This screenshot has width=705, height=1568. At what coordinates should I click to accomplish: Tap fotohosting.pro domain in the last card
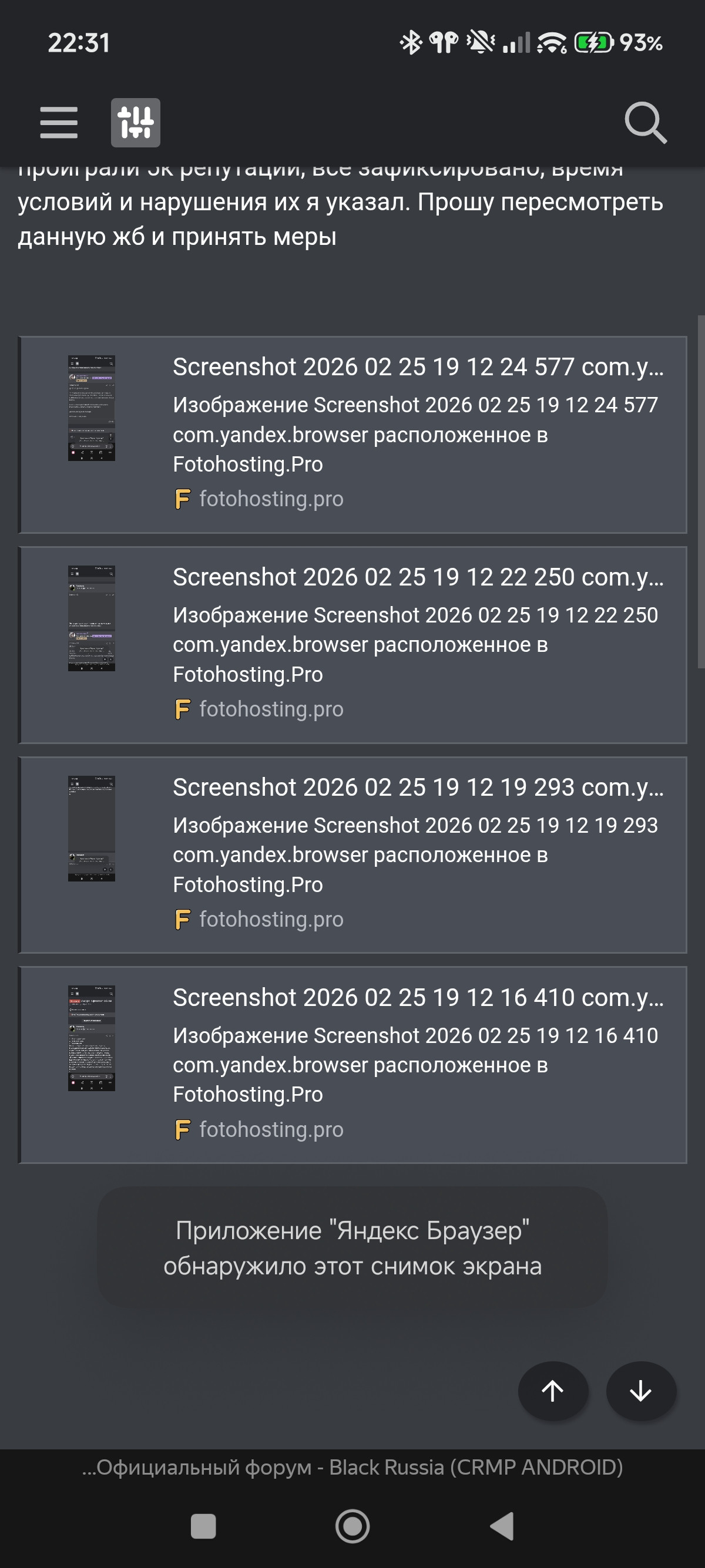[x=271, y=1130]
